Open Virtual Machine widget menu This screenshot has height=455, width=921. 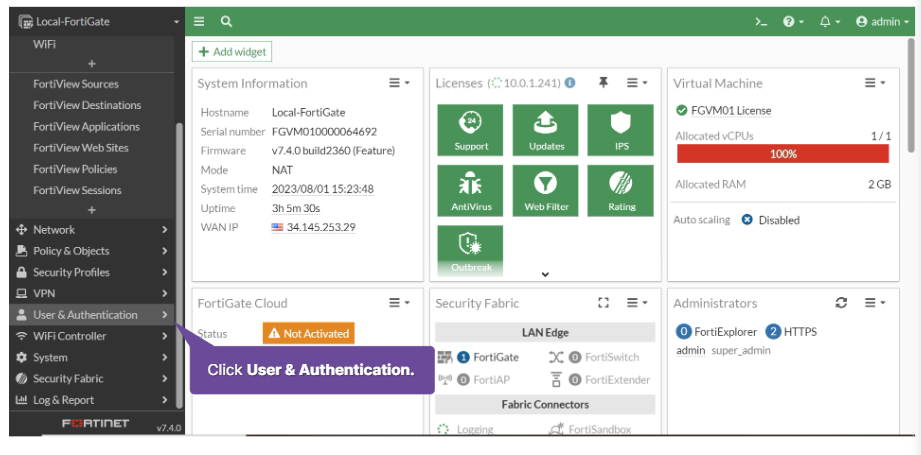point(875,83)
